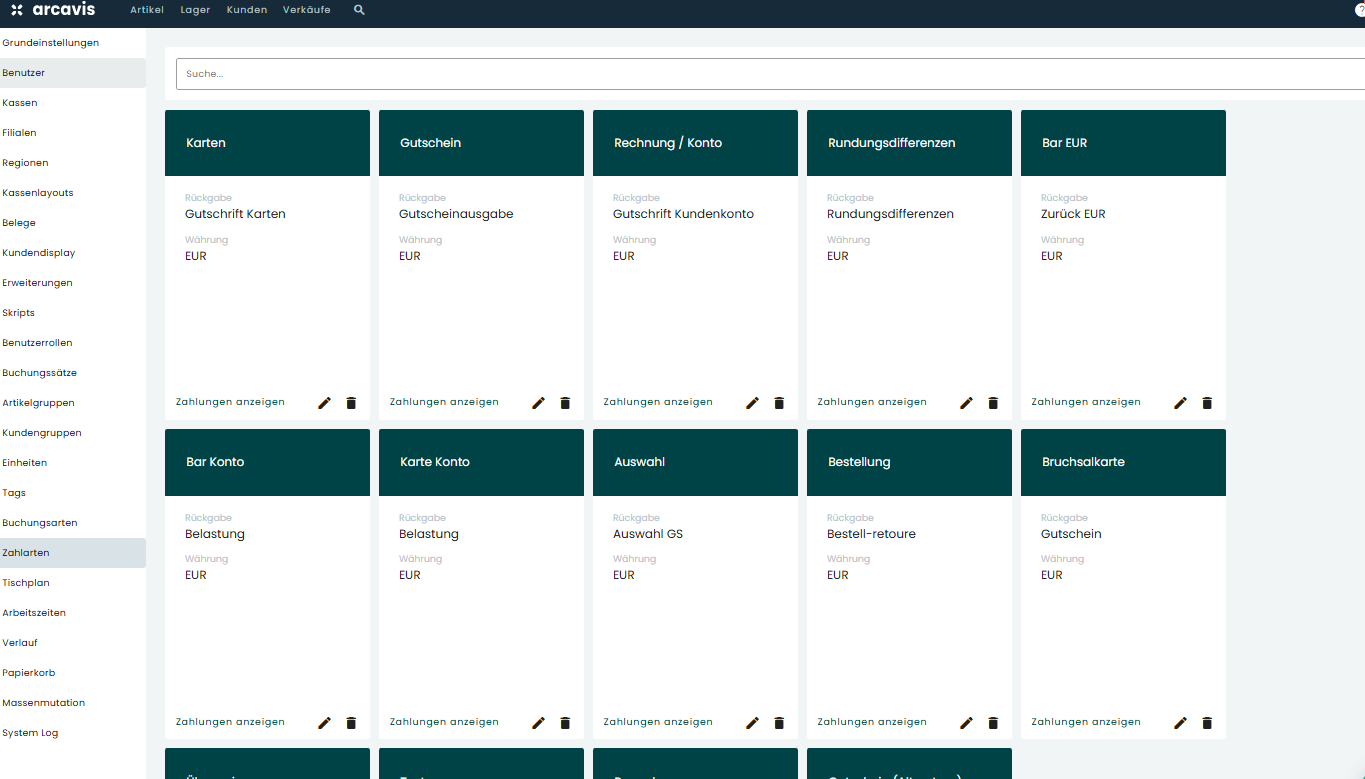The width and height of the screenshot is (1365, 779).
Task: Delete the Karte Konto payment type
Action: [x=565, y=723]
